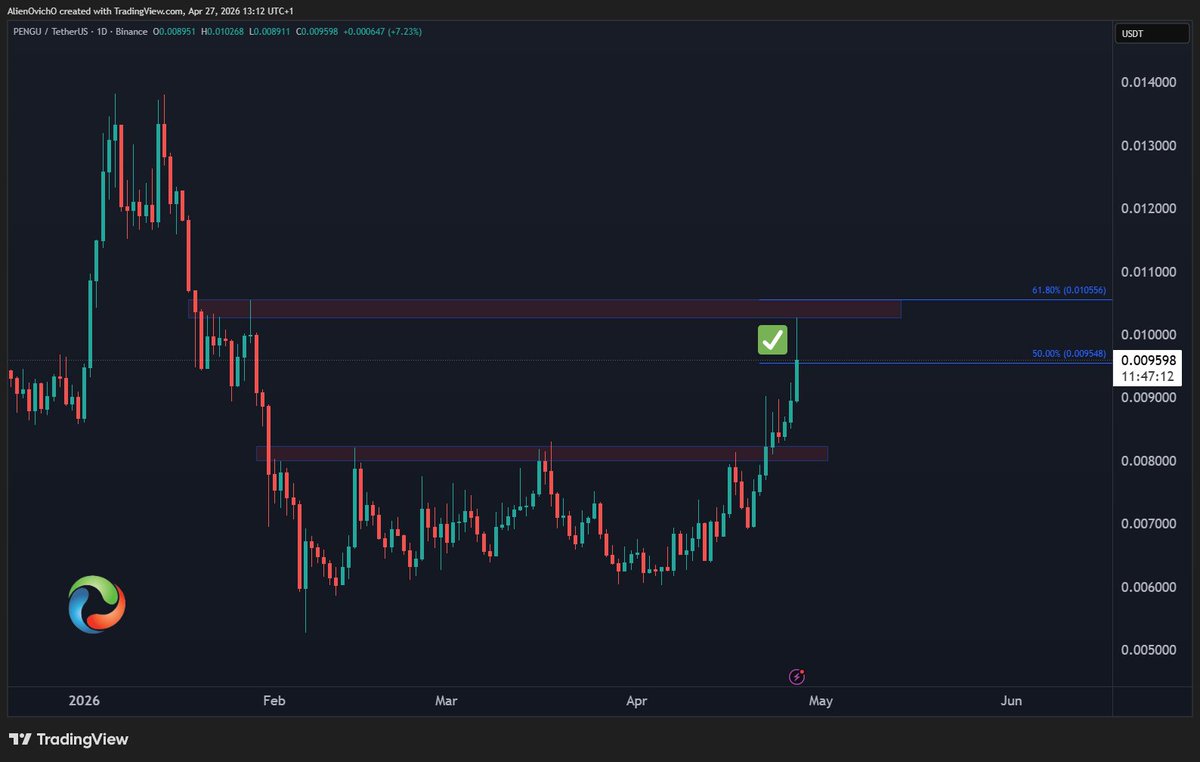Click the 0.006000 price axis label
Image resolution: width=1200 pixels, height=762 pixels.
[1149, 586]
